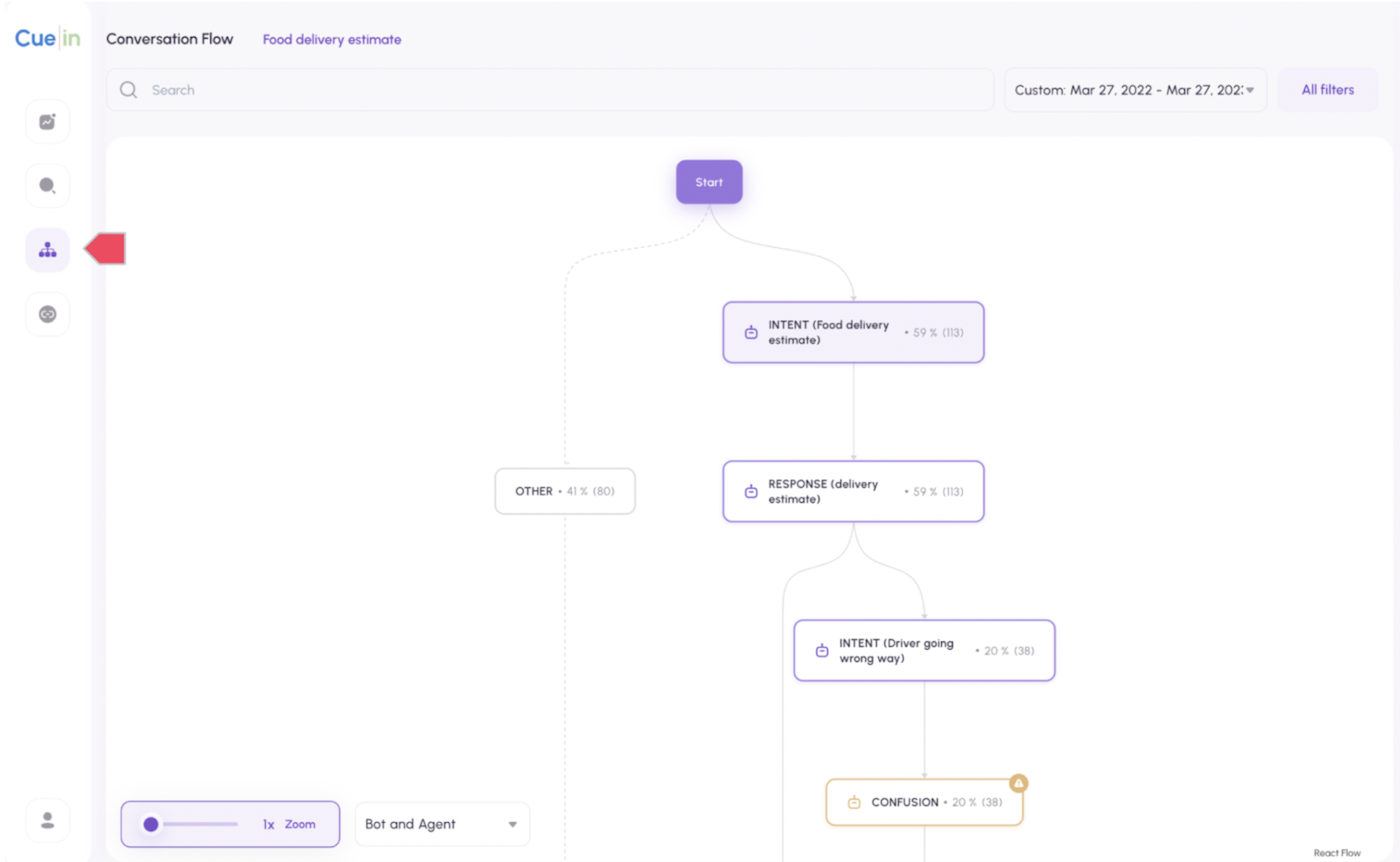Click the CONFUSION warning badge icon
The image size is (1400, 862).
[1019, 782]
